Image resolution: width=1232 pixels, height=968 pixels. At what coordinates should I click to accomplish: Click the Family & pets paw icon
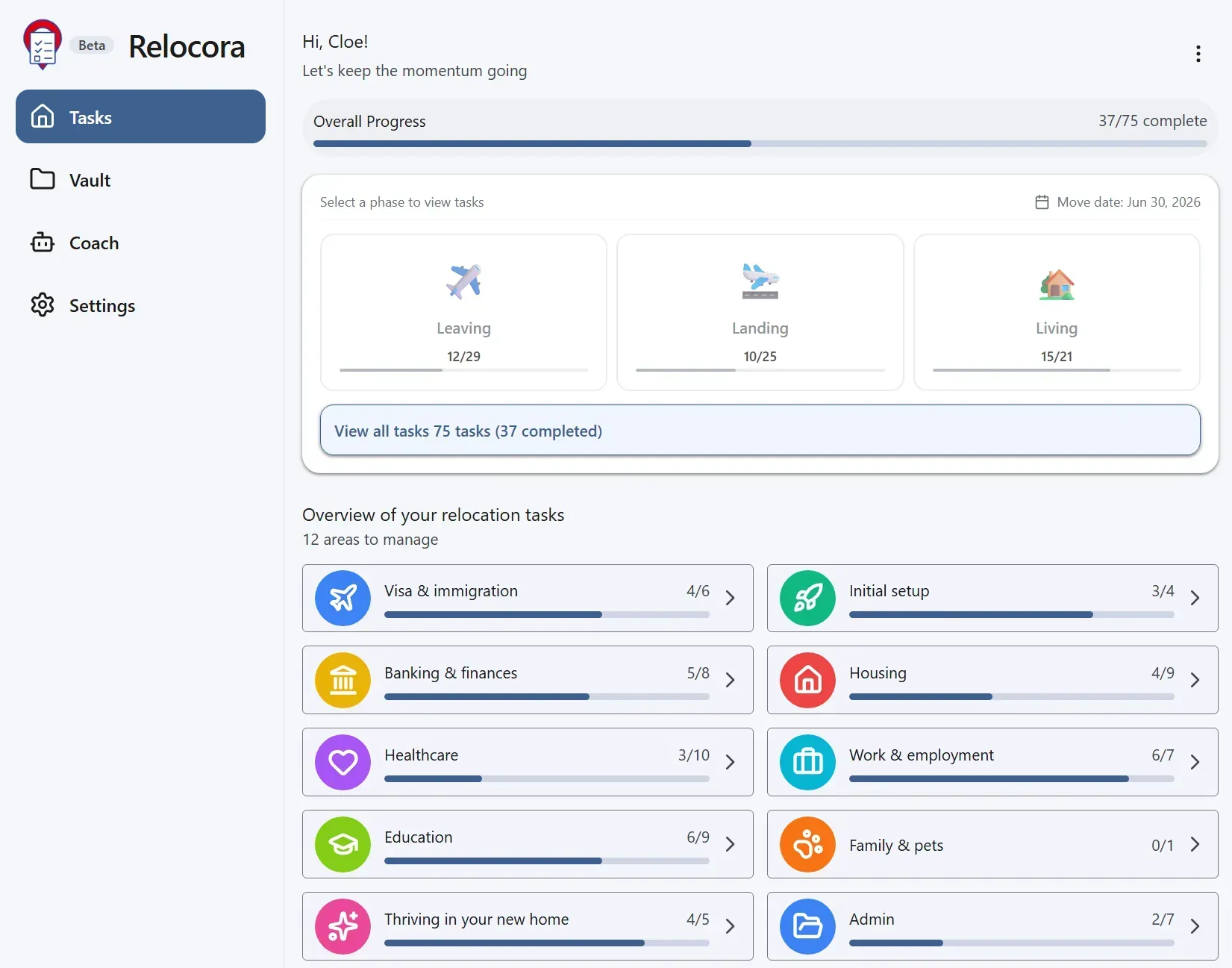pyautogui.click(x=808, y=844)
